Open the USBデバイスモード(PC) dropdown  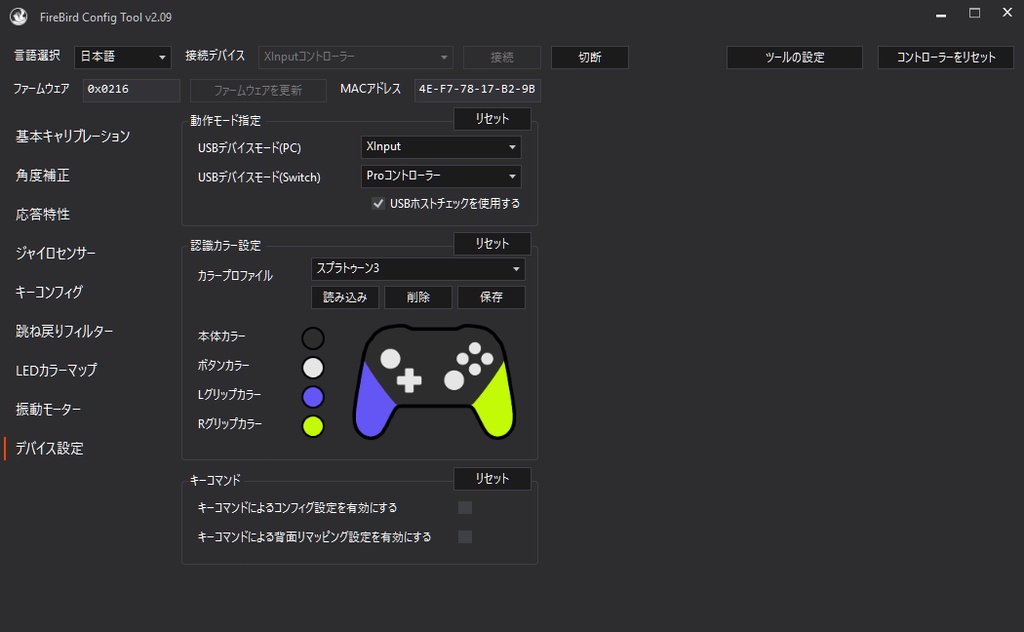pos(440,147)
